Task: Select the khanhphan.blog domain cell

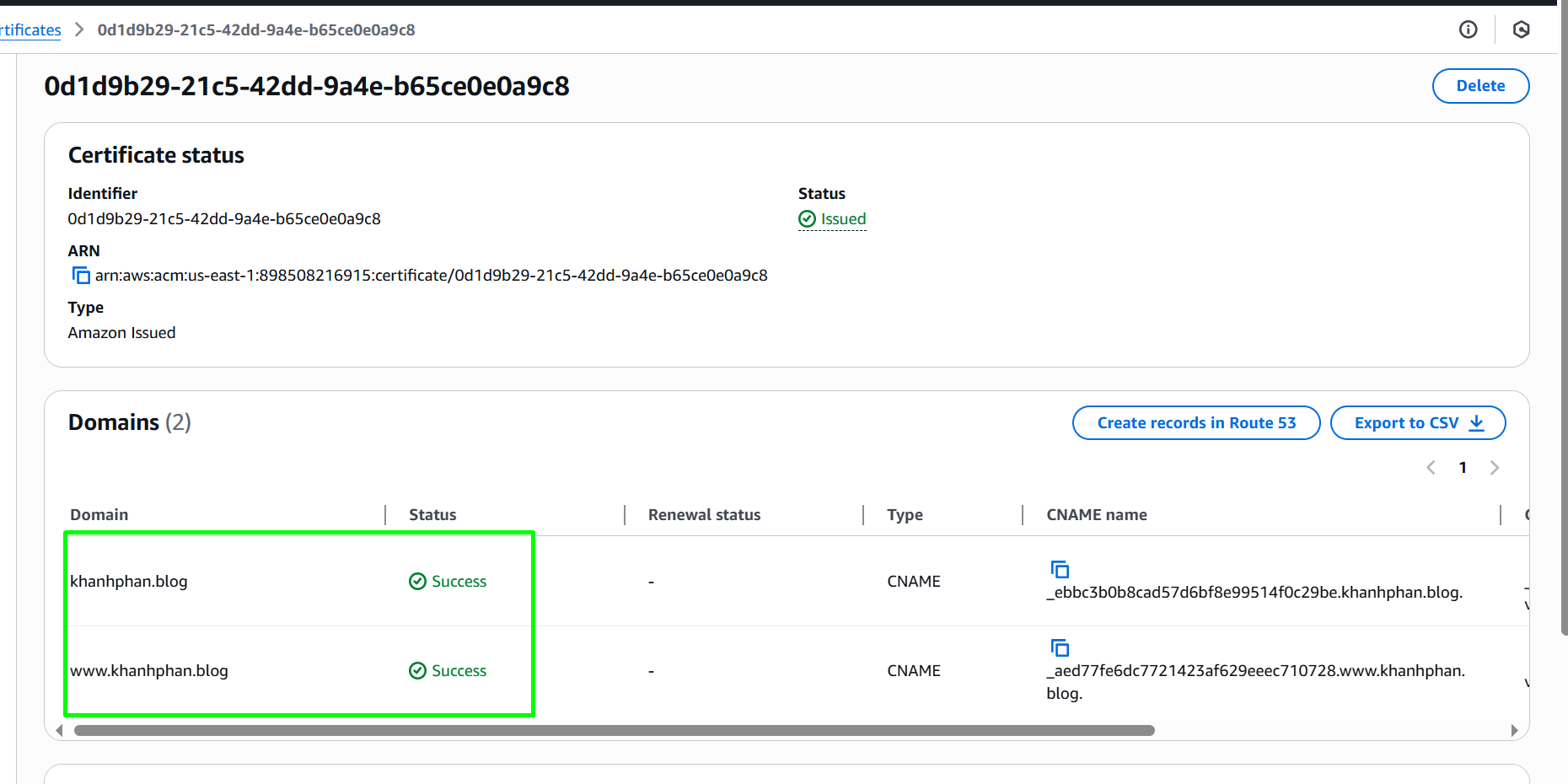Action: (129, 581)
